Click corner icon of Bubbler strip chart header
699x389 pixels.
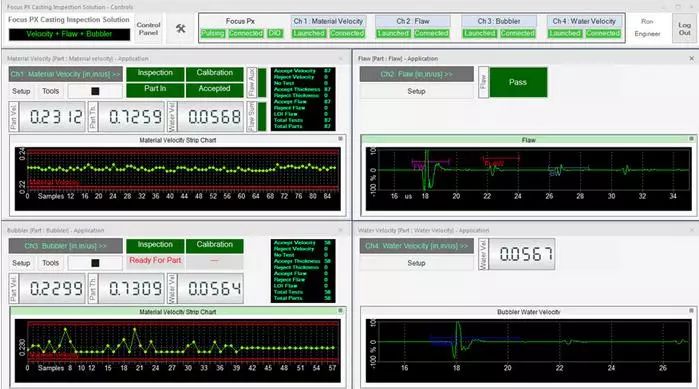(x=340, y=311)
